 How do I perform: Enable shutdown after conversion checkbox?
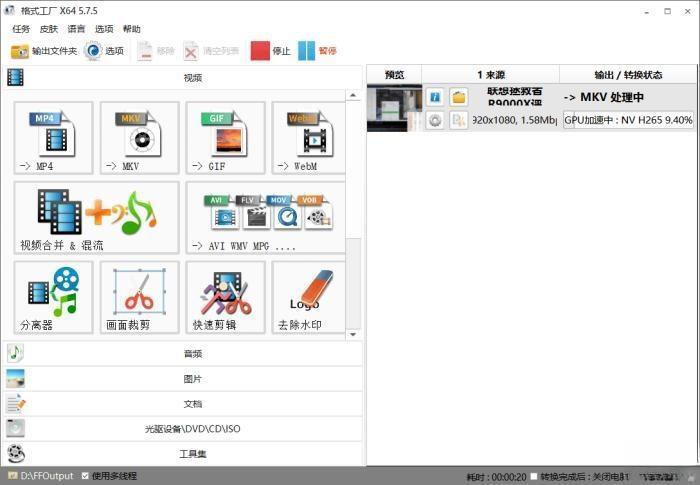[x=532, y=477]
